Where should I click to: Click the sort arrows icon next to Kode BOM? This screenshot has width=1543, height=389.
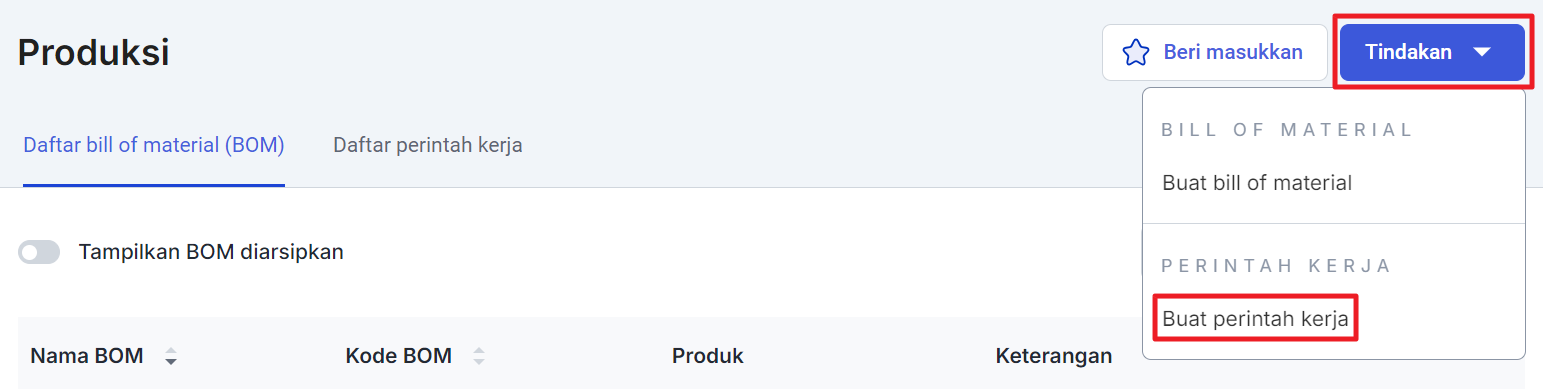point(479,356)
